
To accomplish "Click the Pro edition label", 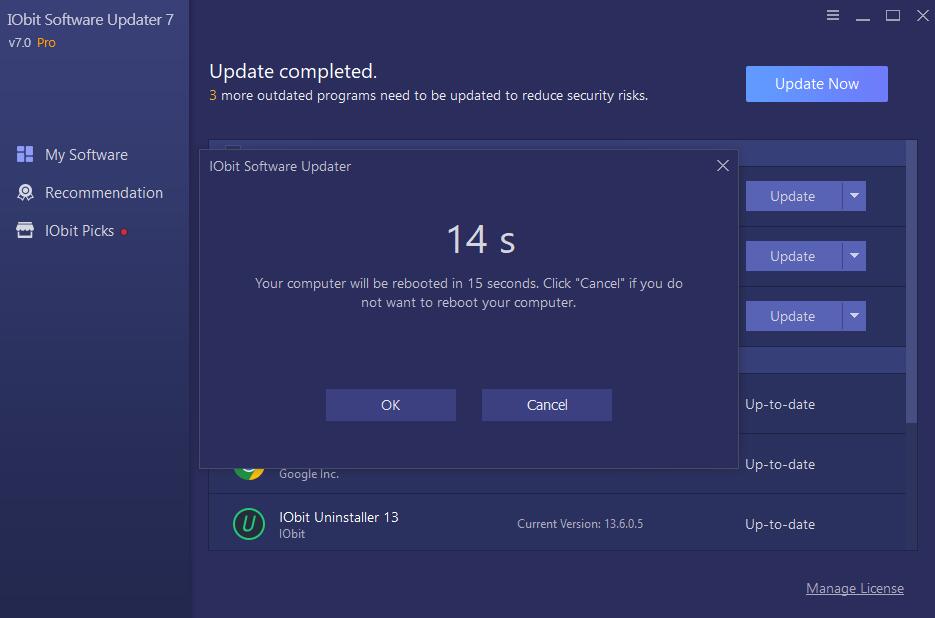I will point(46,42).
